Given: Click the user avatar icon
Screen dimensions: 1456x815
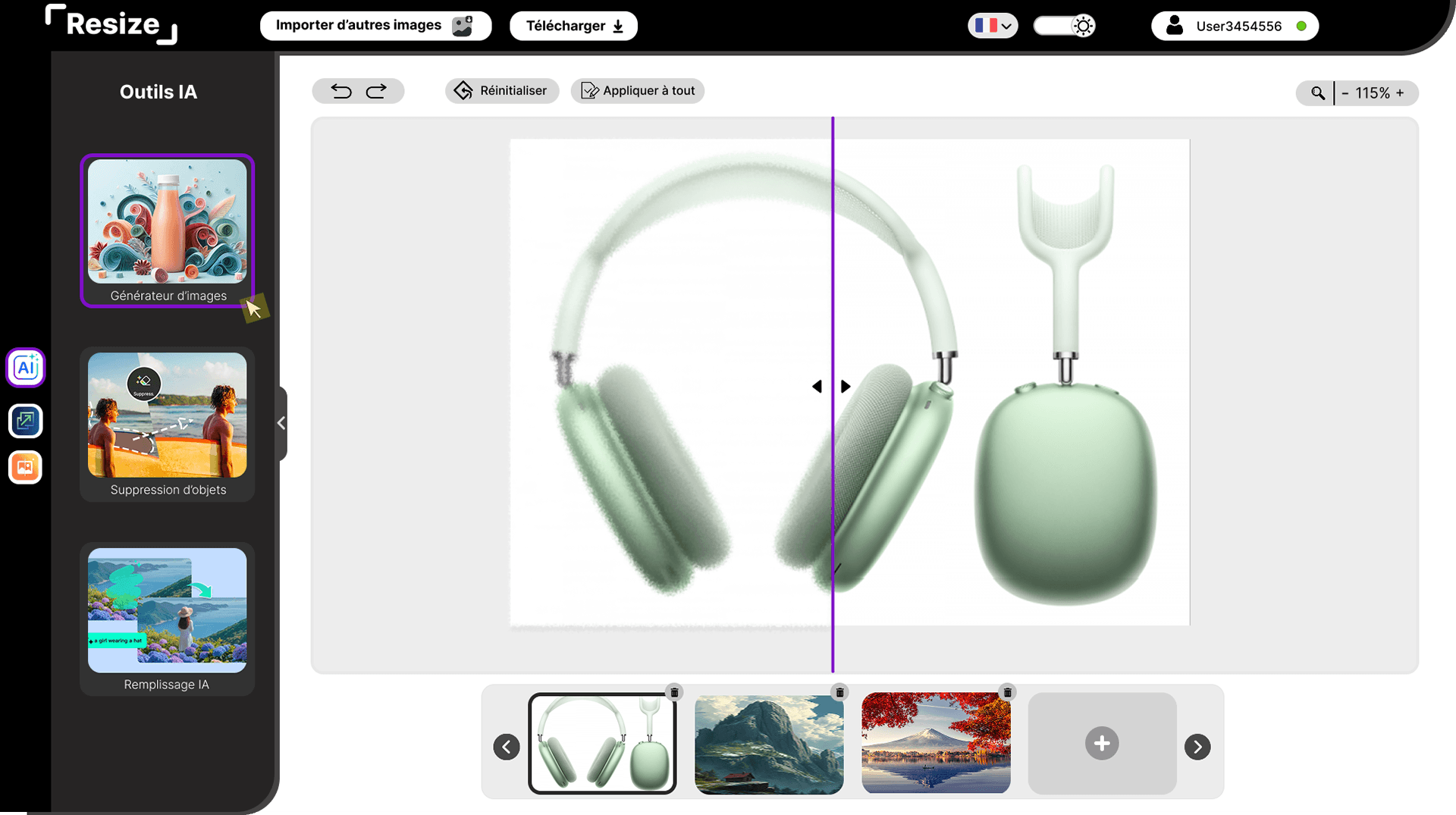Looking at the screenshot, I should [x=1174, y=26].
